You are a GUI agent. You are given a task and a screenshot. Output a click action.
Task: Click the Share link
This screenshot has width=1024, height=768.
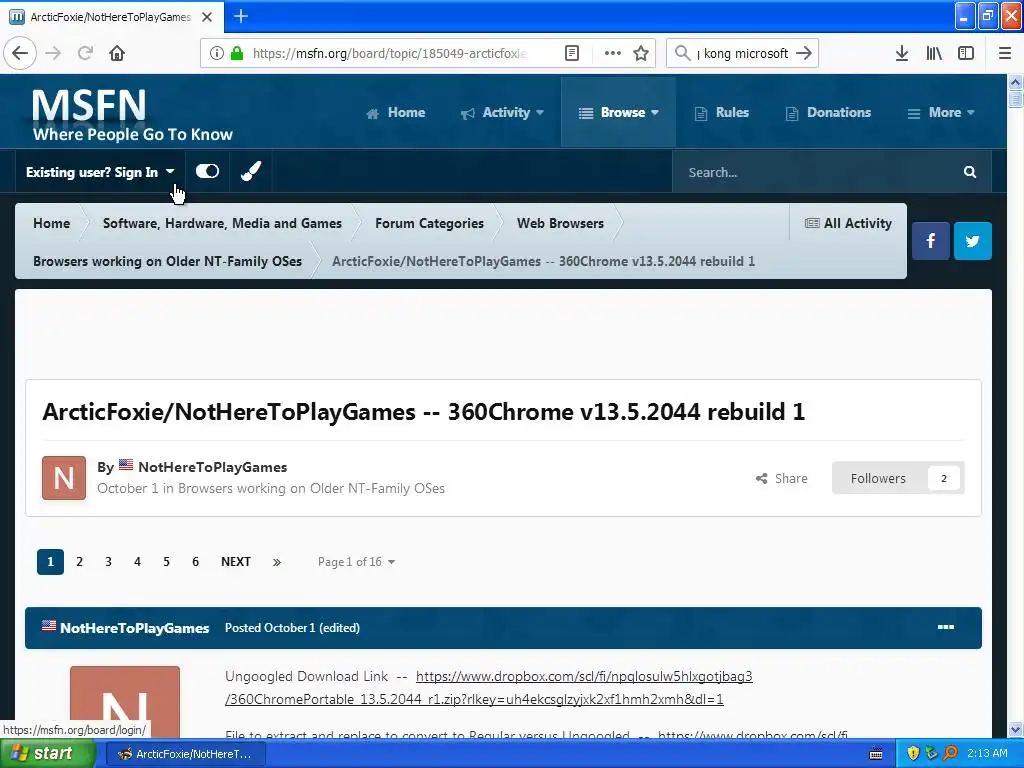[x=782, y=478]
